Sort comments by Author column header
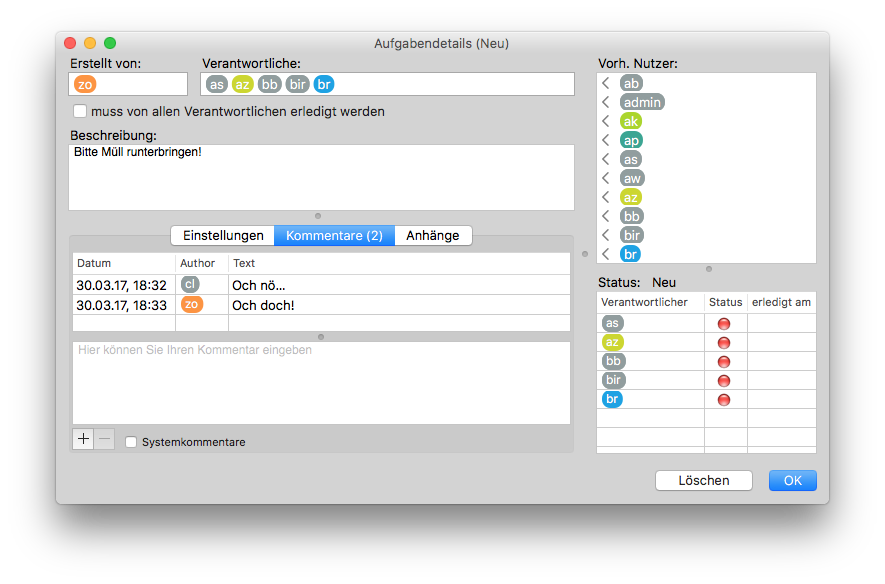The height and width of the screenshot is (584, 885). pyautogui.click(x=202, y=264)
